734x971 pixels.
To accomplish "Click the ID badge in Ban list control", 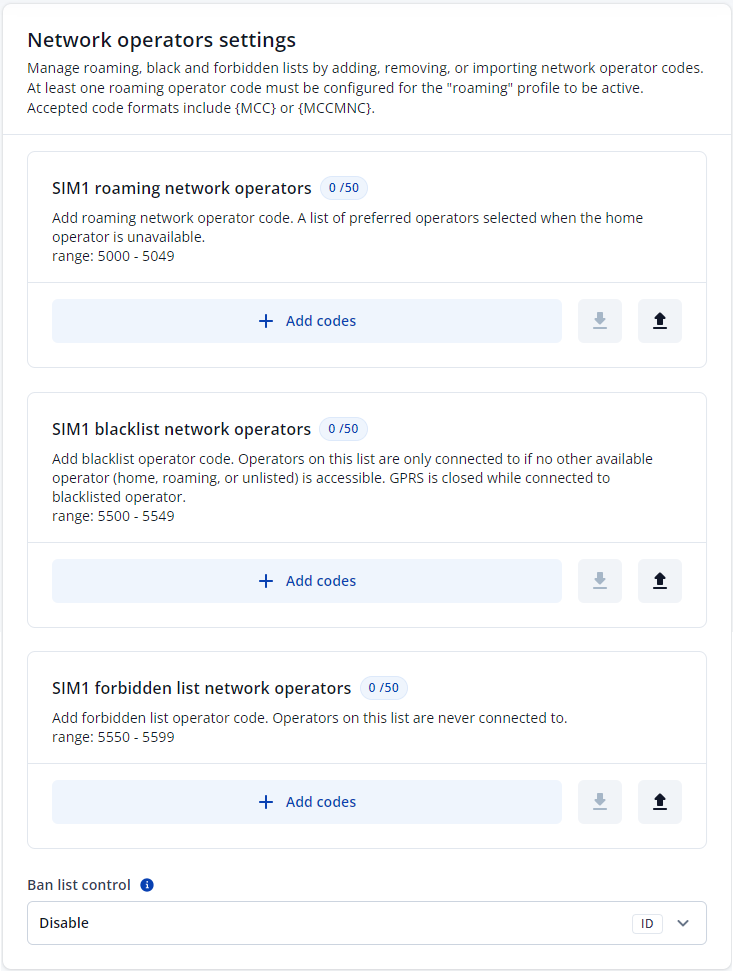I will pos(647,924).
